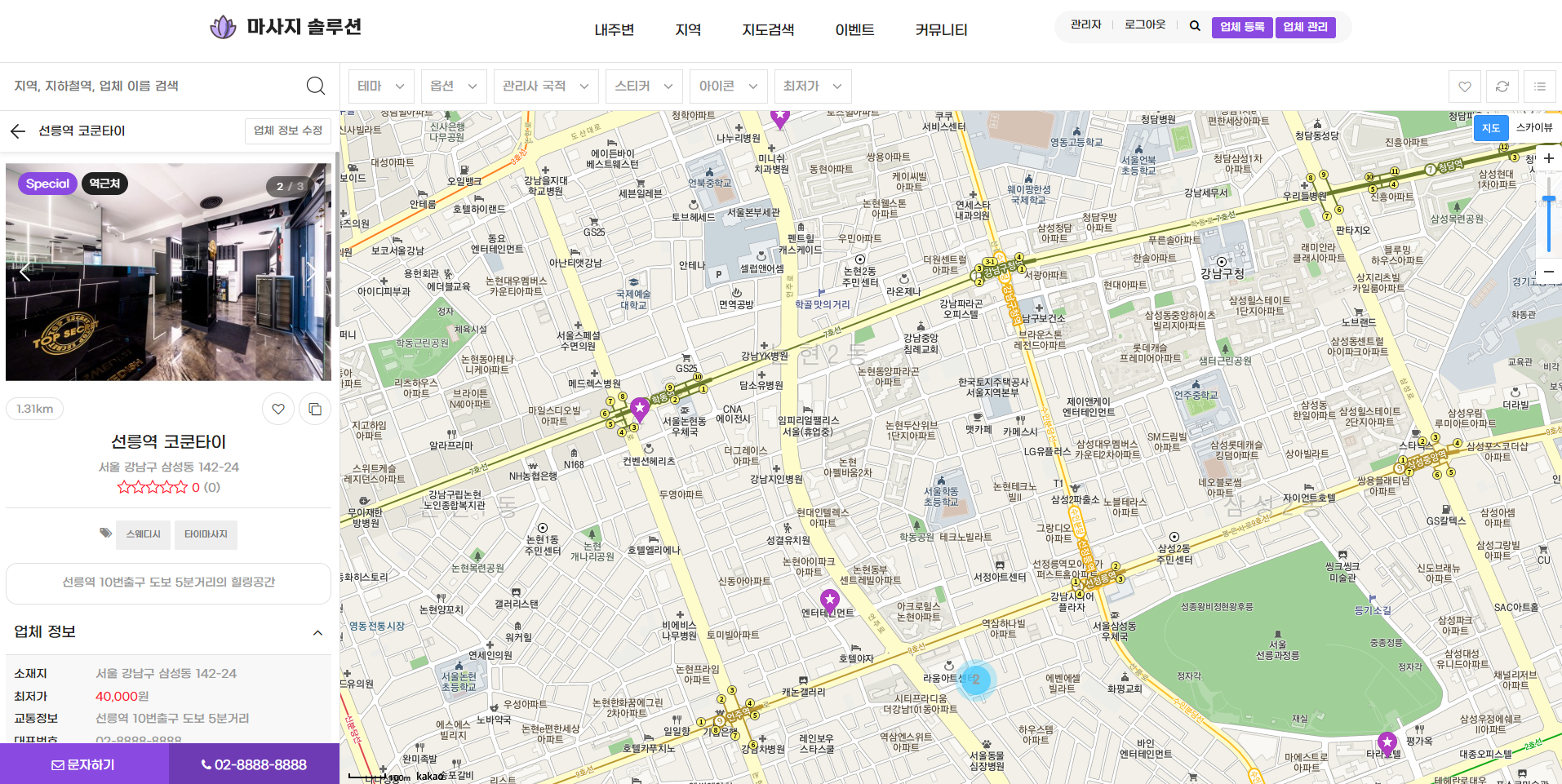Like the shop with the heart button
The width and height of the screenshot is (1562, 784).
(x=278, y=409)
